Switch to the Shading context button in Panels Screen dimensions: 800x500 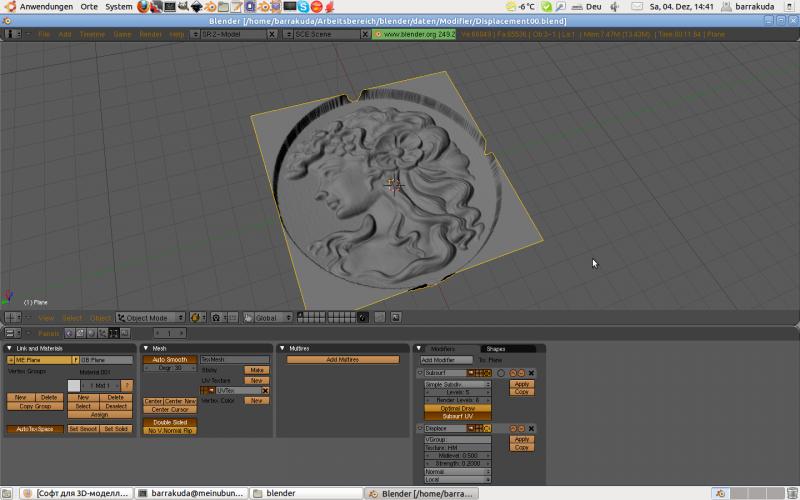(91, 333)
